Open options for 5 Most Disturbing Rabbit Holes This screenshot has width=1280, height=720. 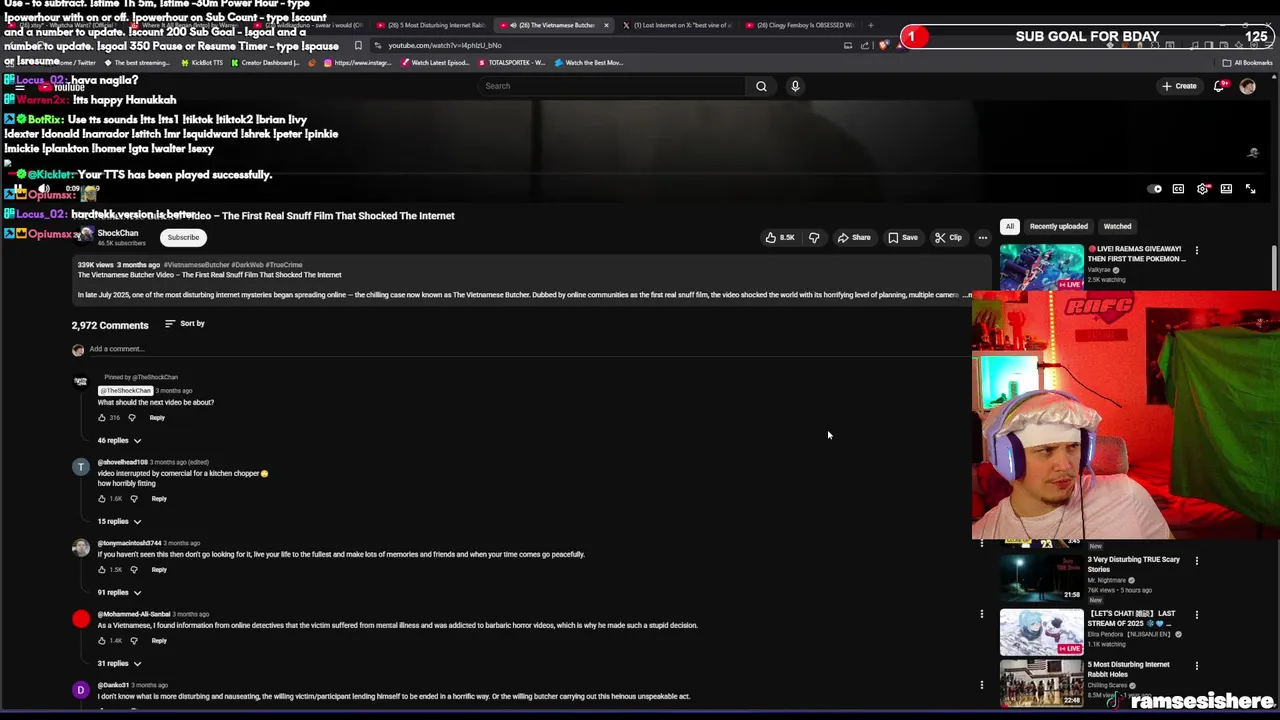(1196, 666)
